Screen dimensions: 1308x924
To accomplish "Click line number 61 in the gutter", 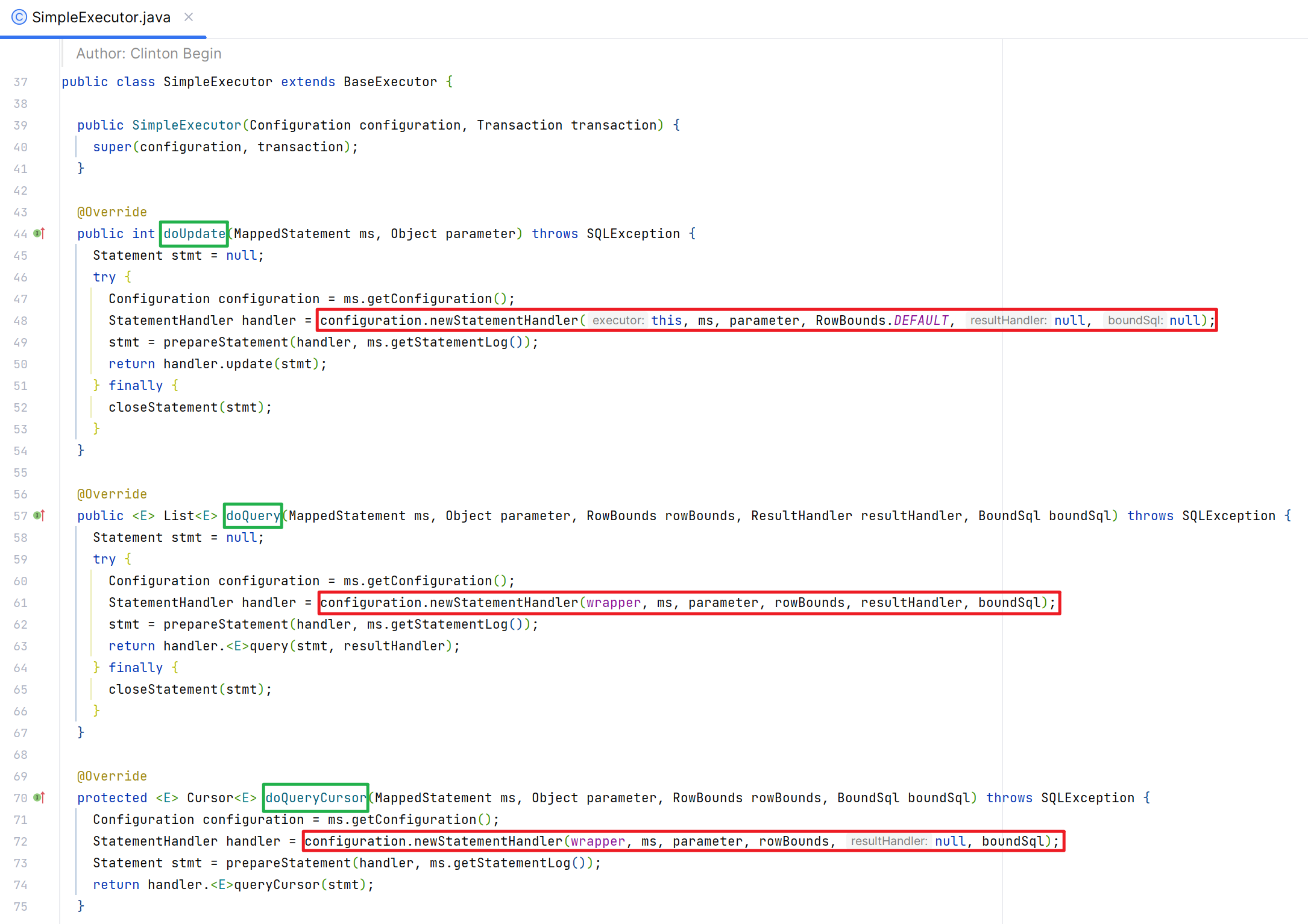I will coord(20,603).
